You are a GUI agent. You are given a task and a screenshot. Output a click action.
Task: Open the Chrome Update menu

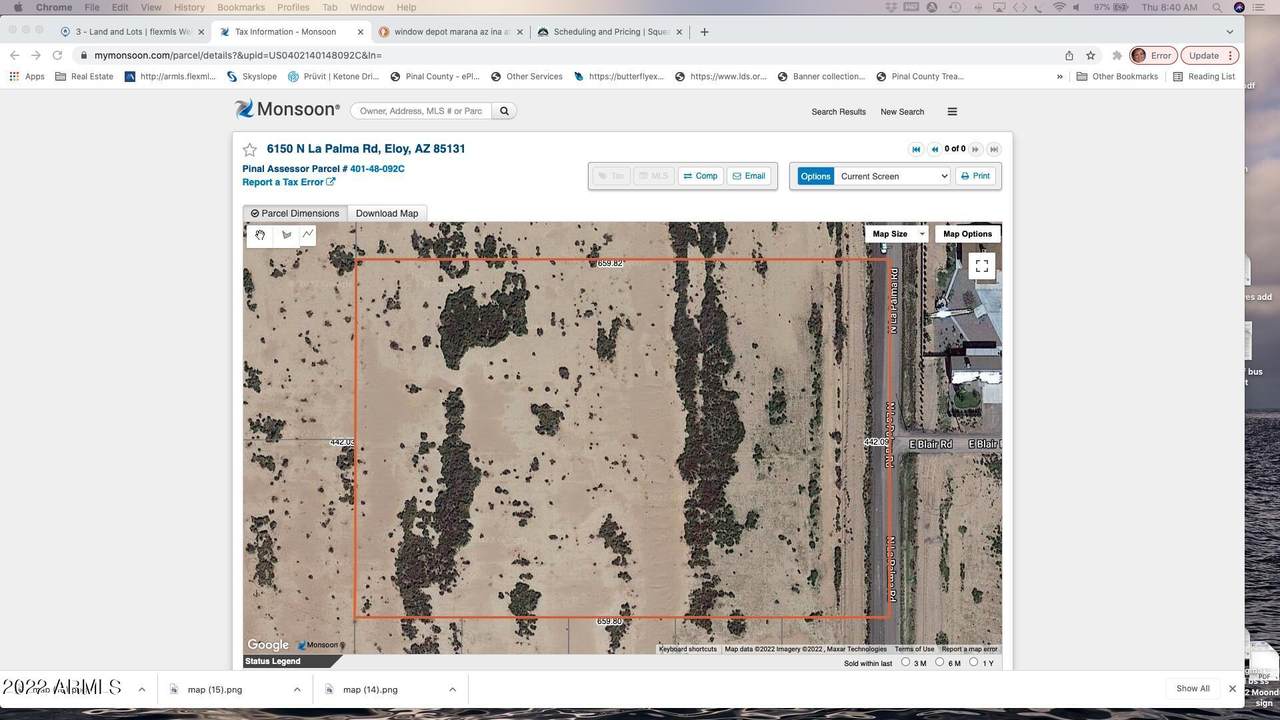pos(1210,56)
